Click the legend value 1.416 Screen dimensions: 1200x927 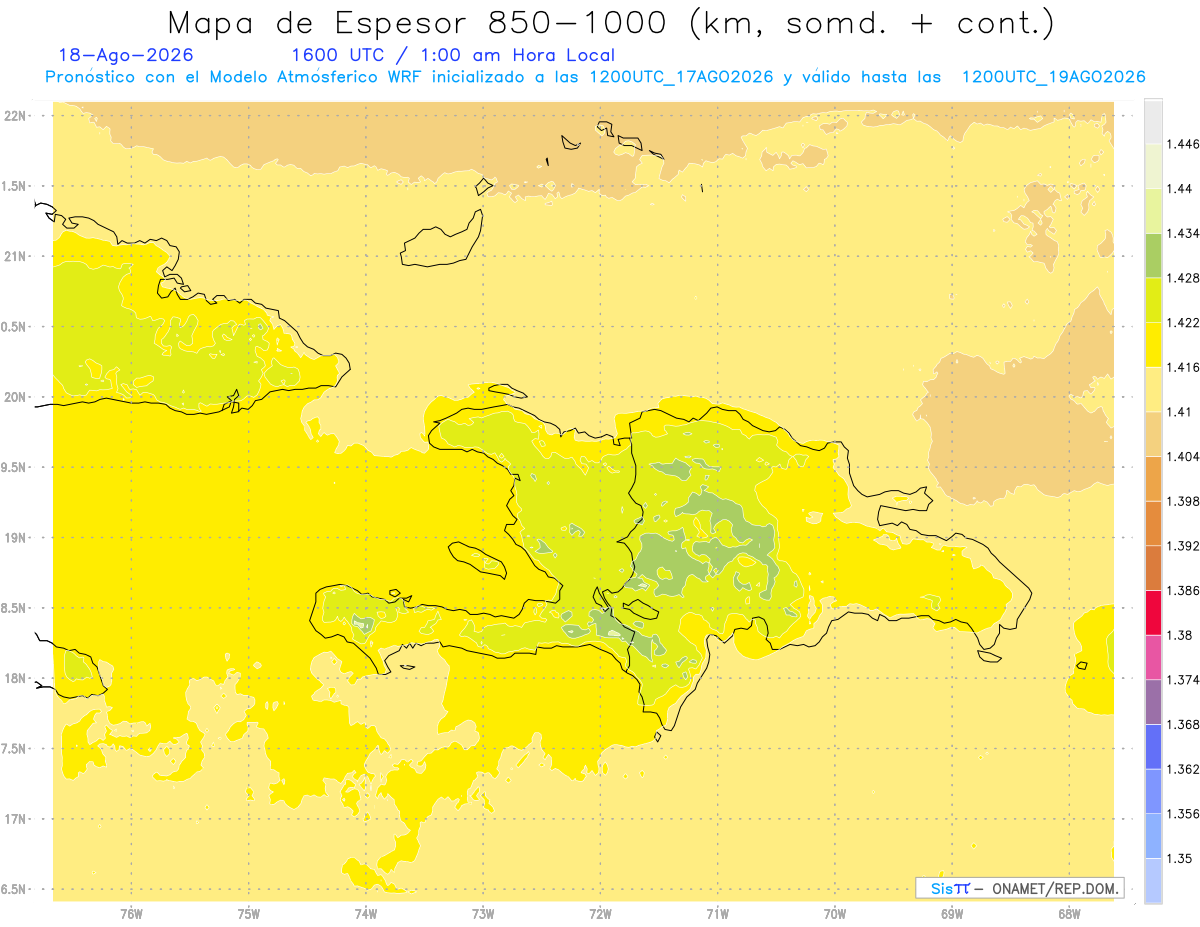tap(1183, 367)
